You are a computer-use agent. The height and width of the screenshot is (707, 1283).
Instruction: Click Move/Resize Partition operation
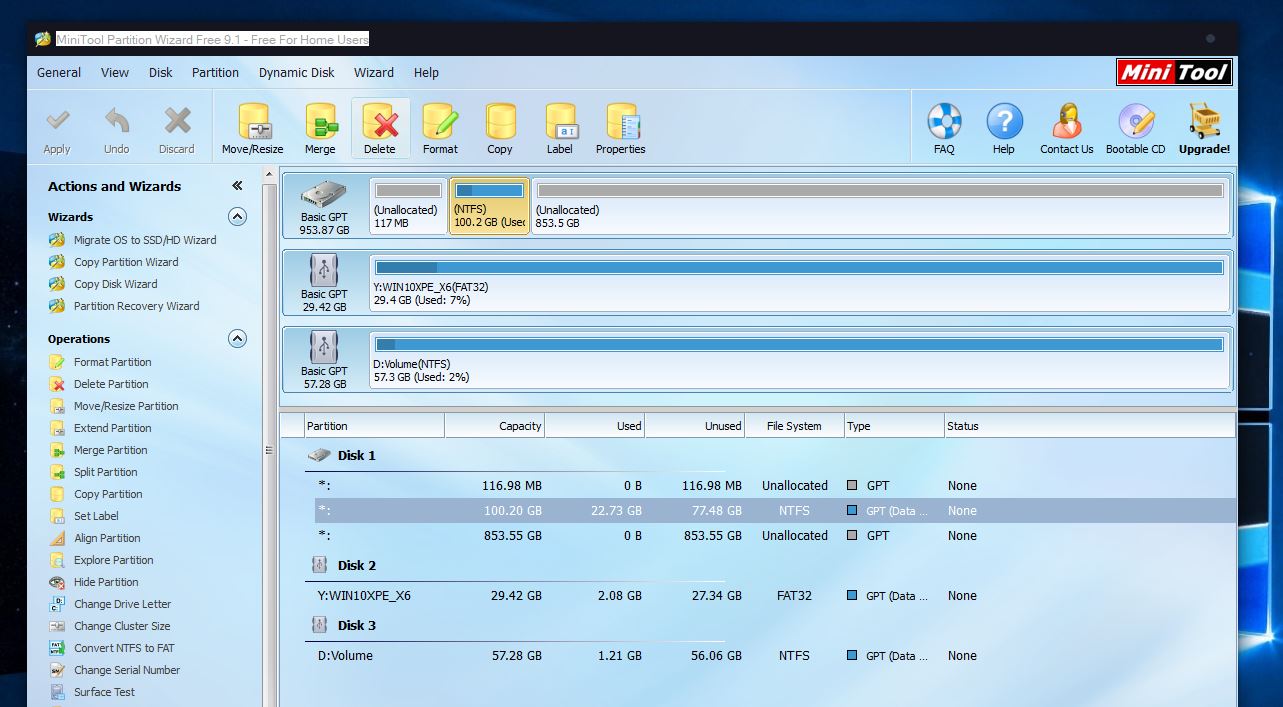point(126,406)
